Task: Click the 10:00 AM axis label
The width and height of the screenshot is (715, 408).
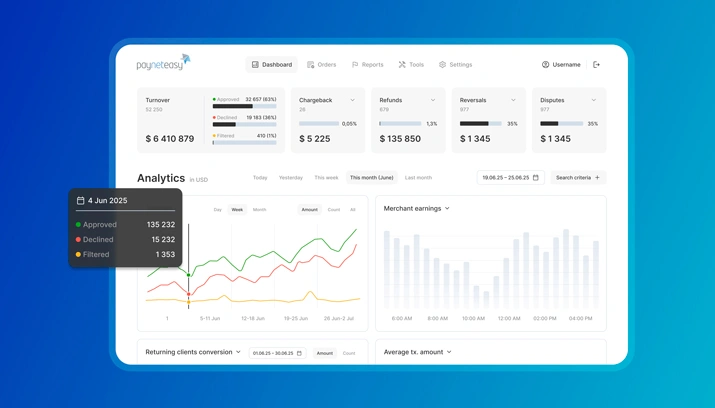Action: point(473,318)
